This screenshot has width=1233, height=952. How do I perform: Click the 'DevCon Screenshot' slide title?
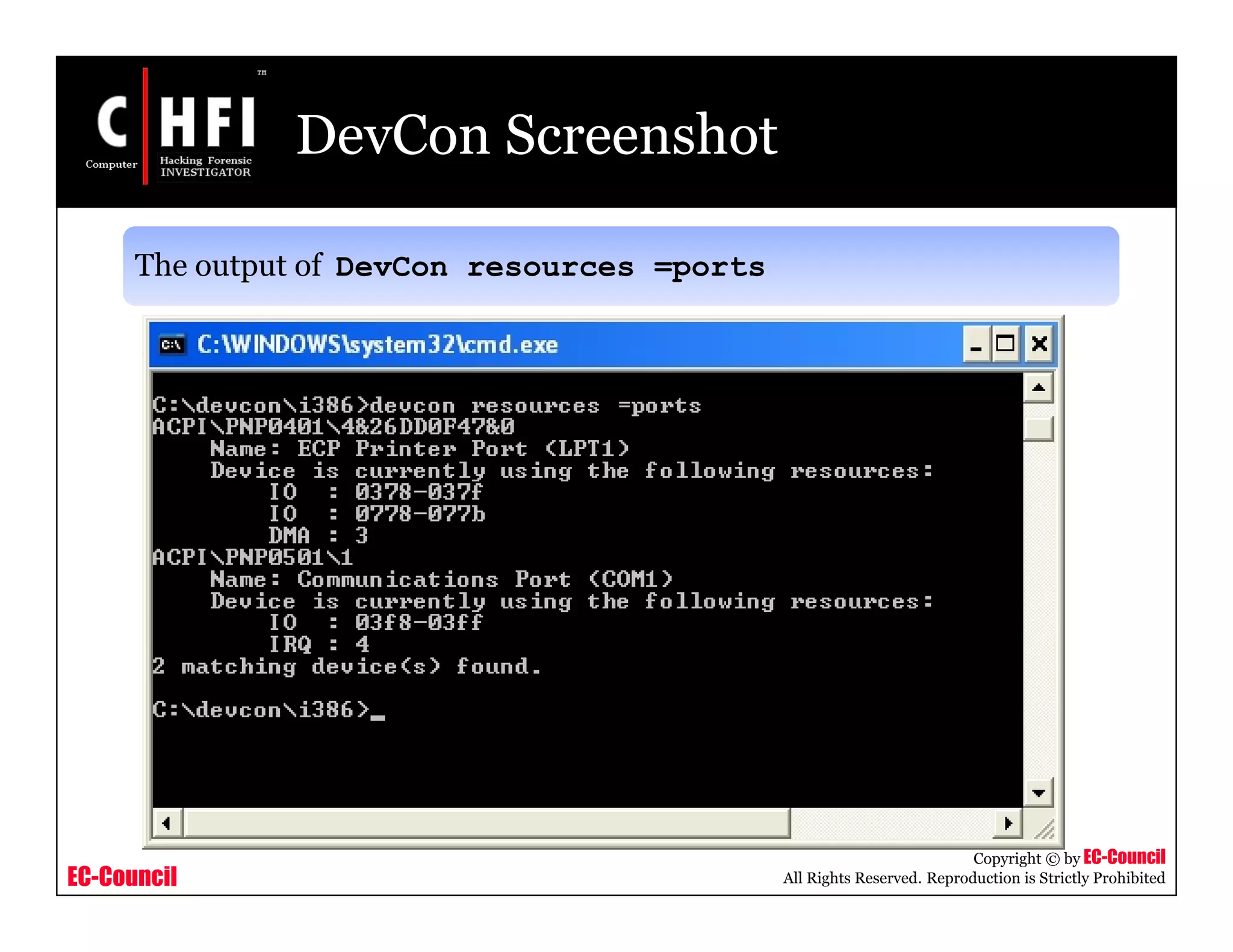[537, 135]
